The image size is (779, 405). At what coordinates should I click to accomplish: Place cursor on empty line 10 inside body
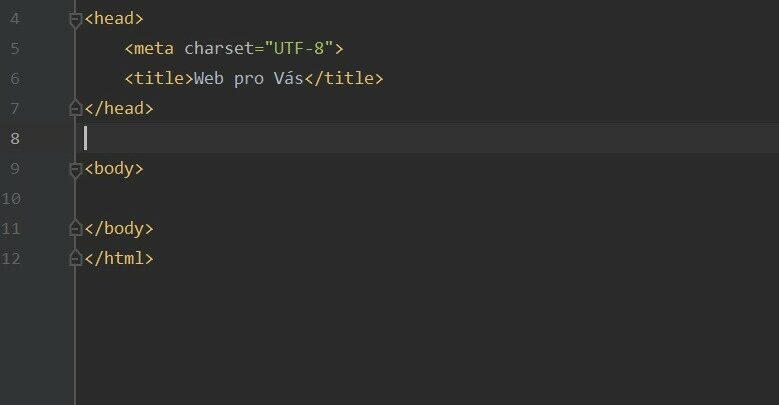pyautogui.click(x=427, y=199)
